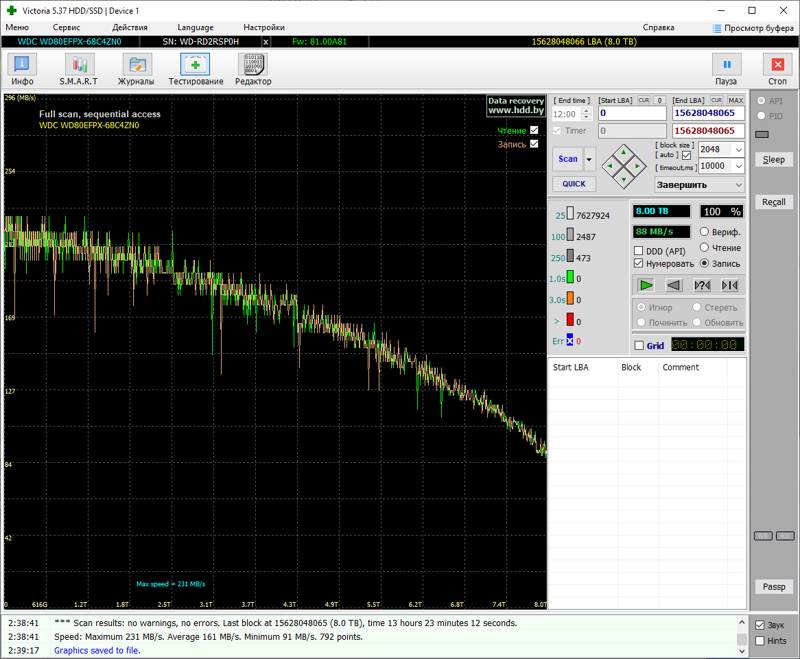Viewport: 800px width, 659px height.
Task: Expand the block size 2048 dropdown
Action: [738, 149]
